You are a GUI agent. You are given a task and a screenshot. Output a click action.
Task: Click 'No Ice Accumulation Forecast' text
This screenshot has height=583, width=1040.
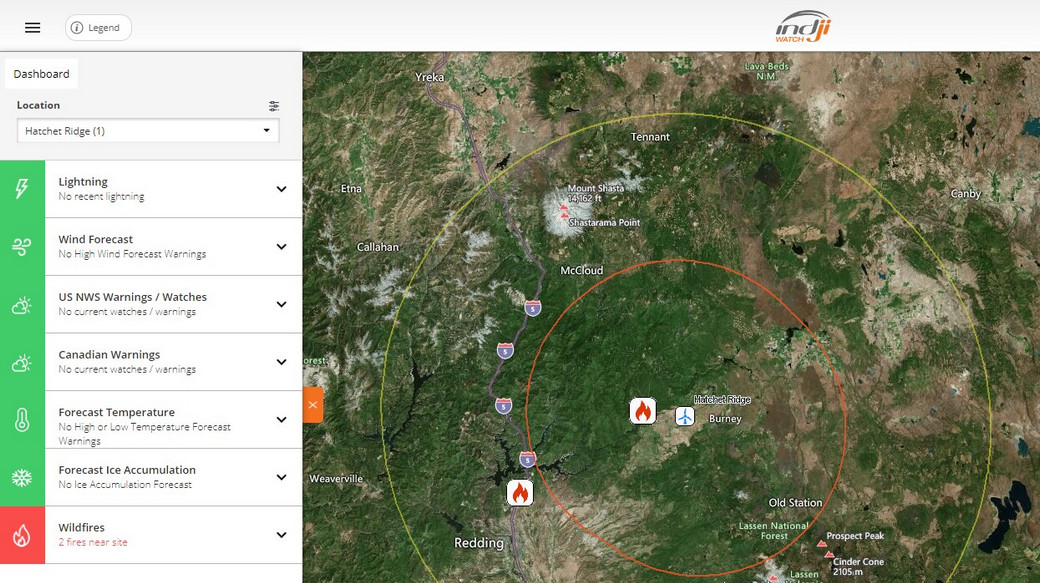click(125, 485)
